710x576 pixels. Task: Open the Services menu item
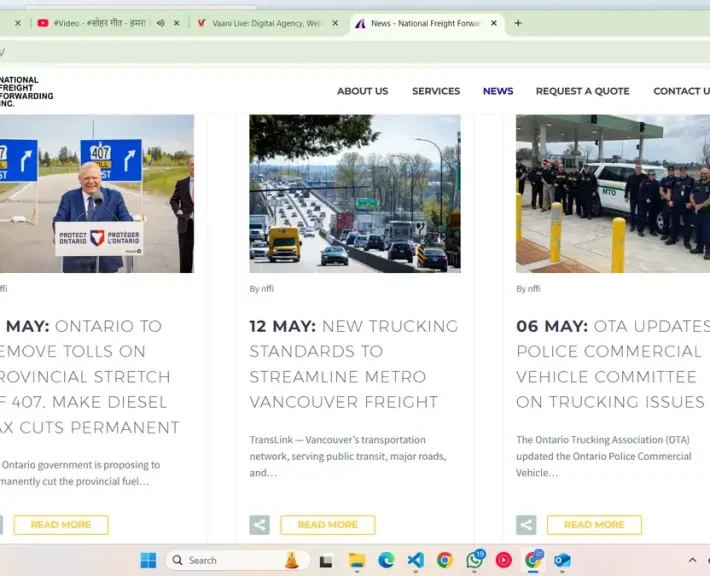pos(436,91)
